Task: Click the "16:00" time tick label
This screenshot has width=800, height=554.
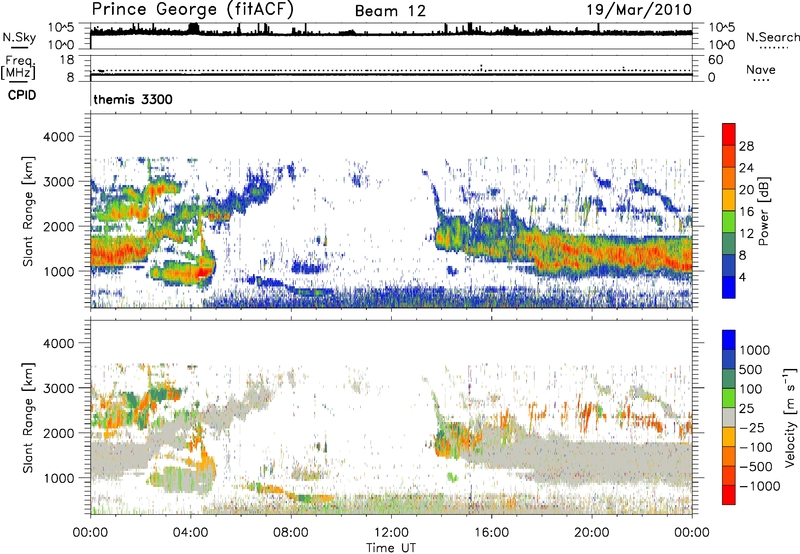Action: click(x=491, y=533)
